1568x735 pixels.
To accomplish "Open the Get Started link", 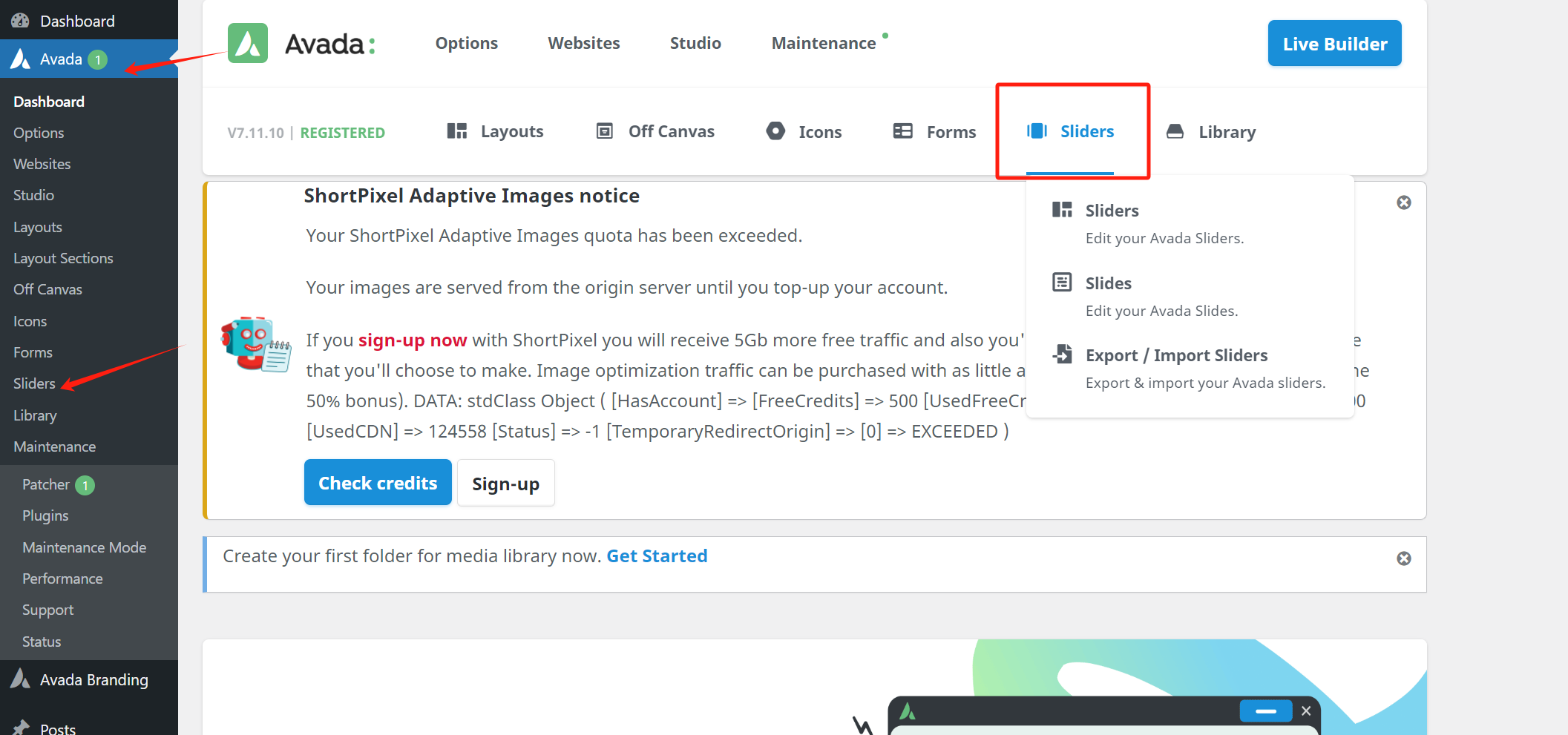I will pyautogui.click(x=656, y=556).
